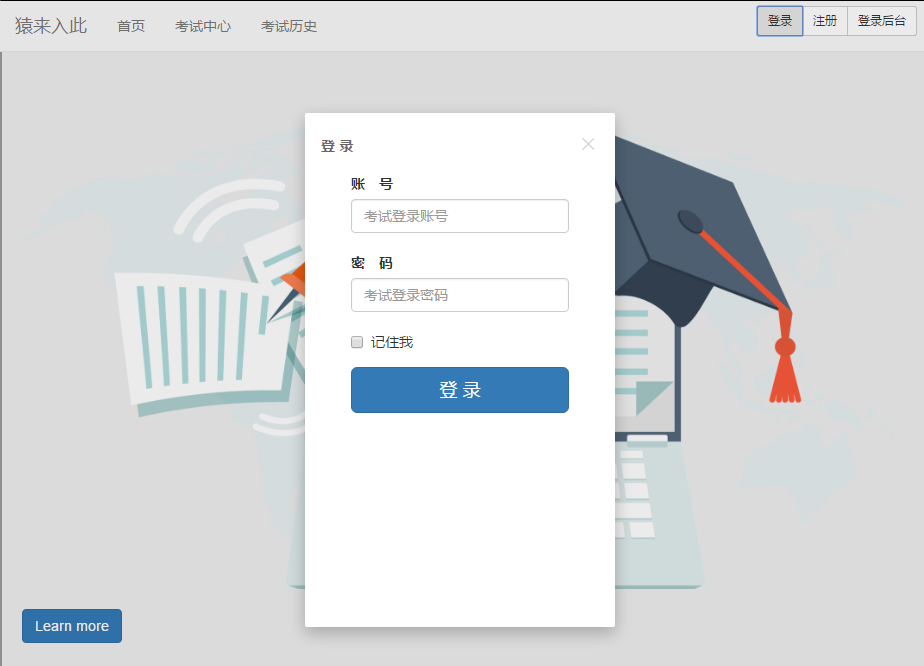Image resolution: width=924 pixels, height=666 pixels.
Task: Close the 登录 dialog with the X
Action: click(588, 144)
